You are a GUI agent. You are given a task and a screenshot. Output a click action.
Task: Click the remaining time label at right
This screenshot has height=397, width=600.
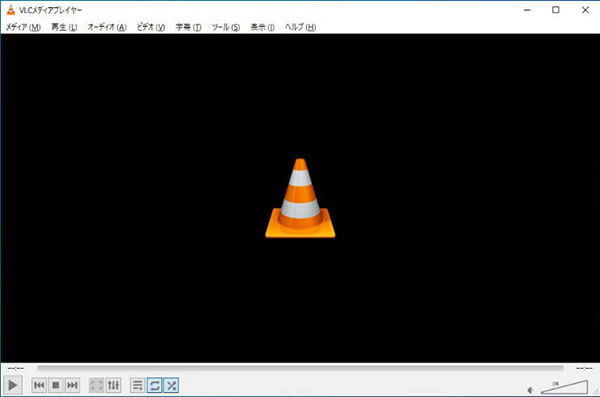click(584, 368)
